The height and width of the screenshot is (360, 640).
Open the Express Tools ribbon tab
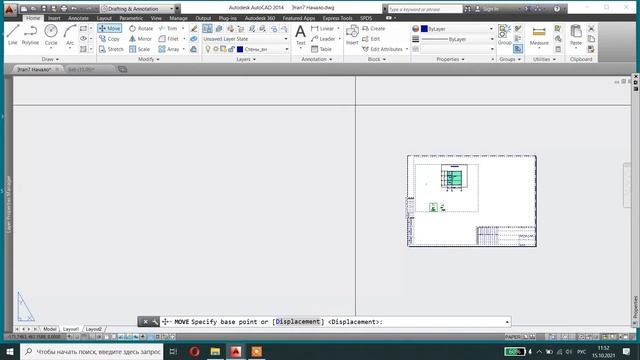tap(337, 18)
